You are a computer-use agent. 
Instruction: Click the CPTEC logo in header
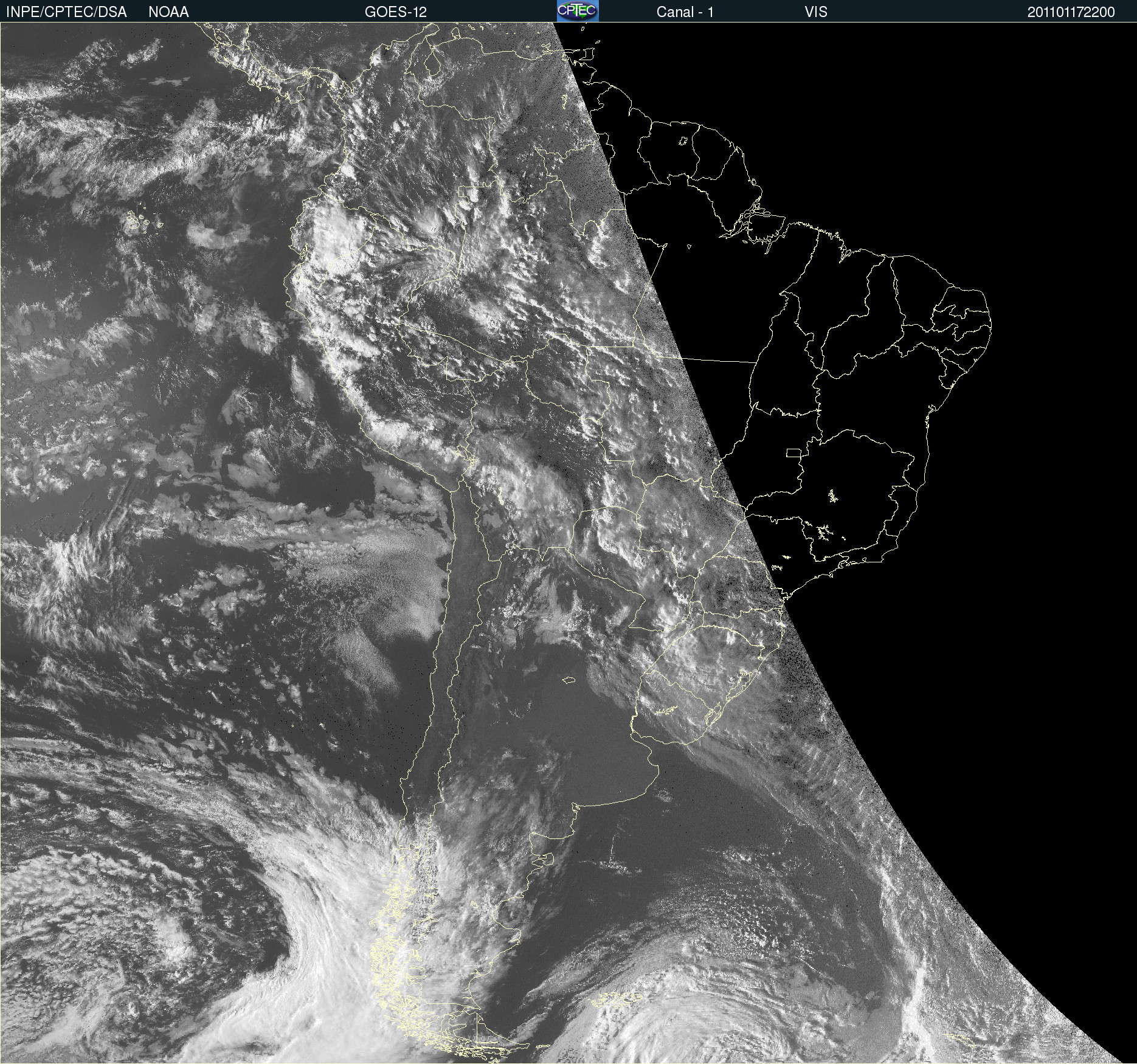(x=578, y=10)
